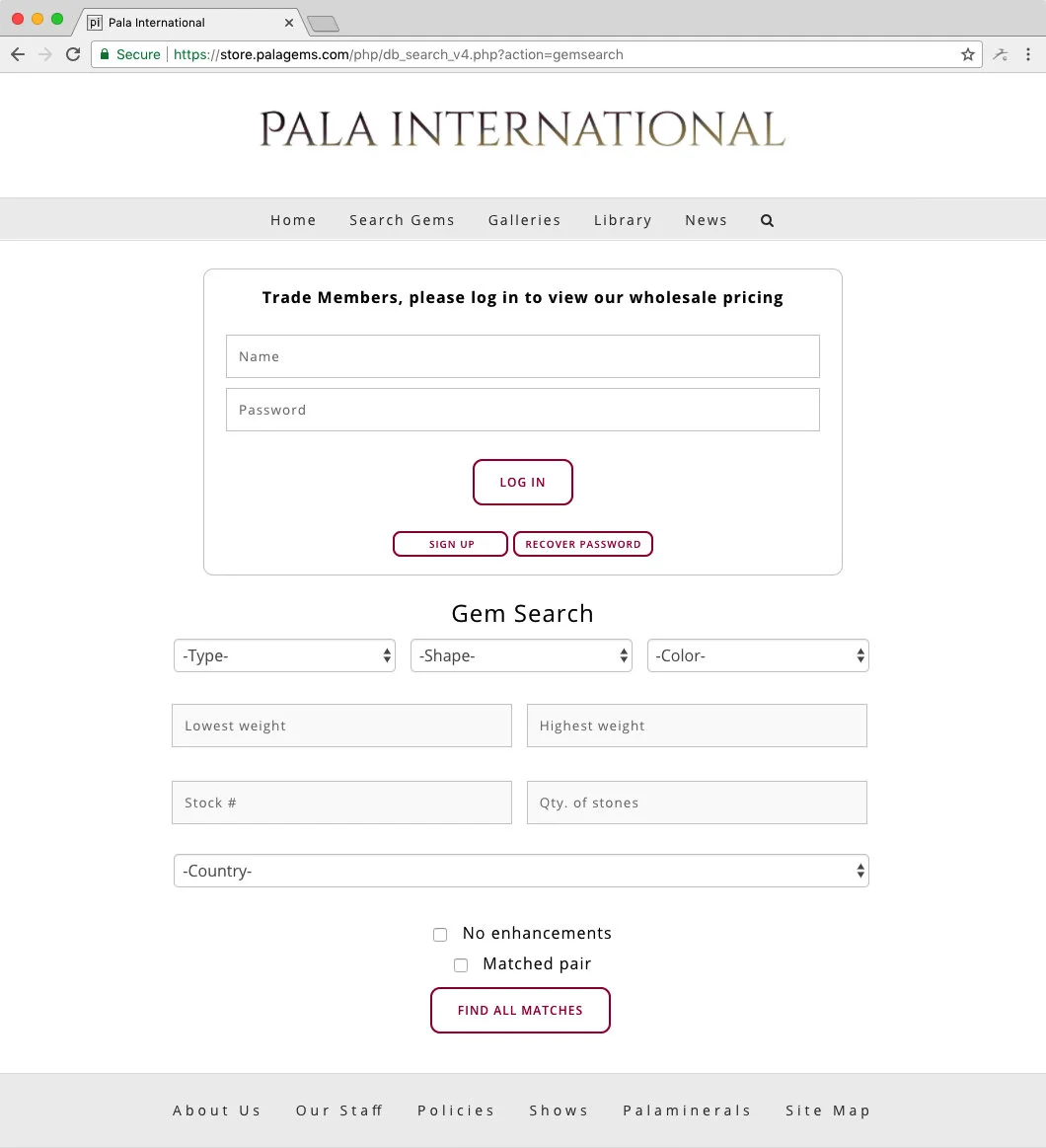Open the -Type- dropdown
This screenshot has width=1046, height=1148.
285,655
